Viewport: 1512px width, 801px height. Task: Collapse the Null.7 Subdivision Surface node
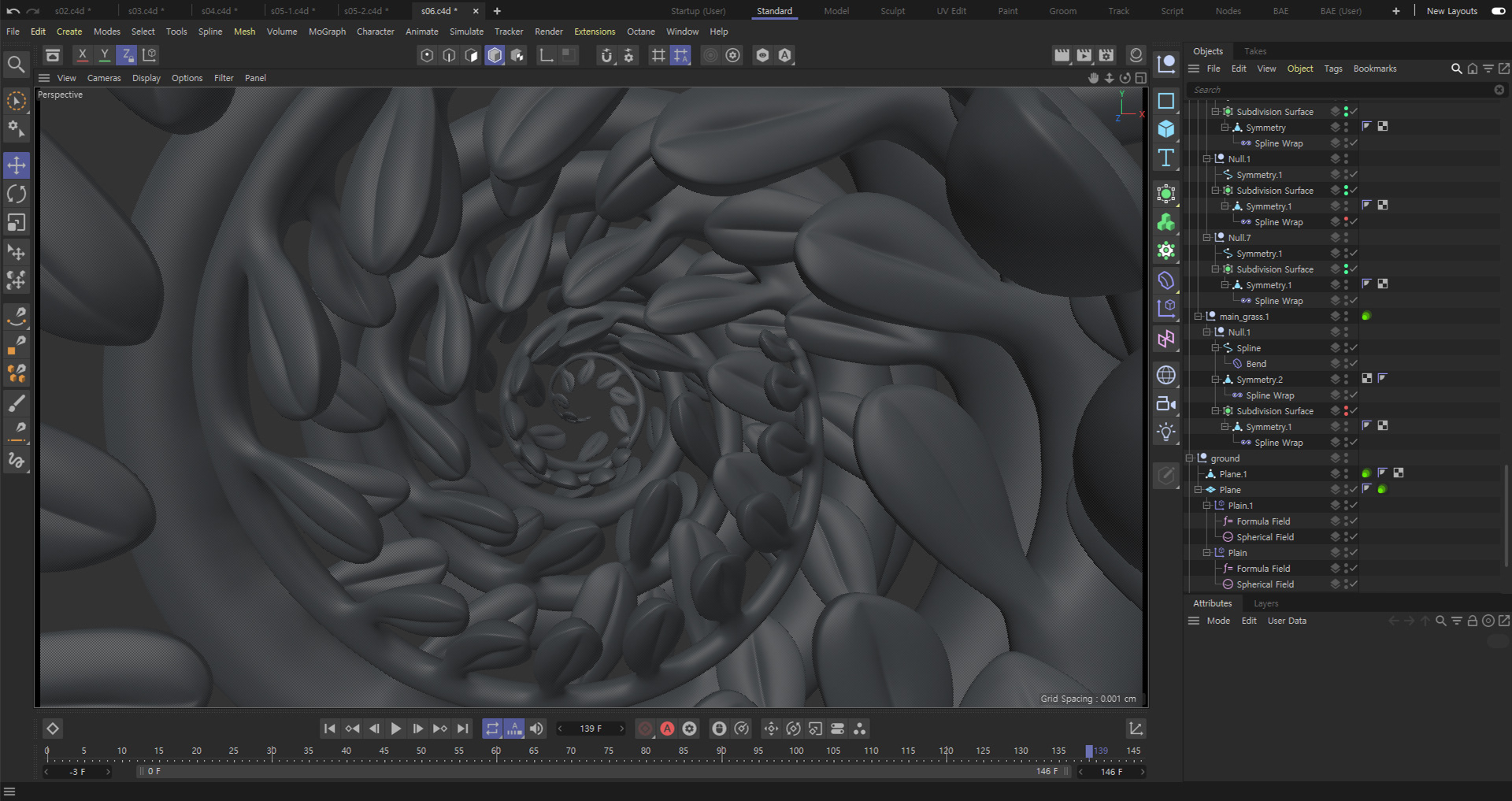click(1215, 269)
